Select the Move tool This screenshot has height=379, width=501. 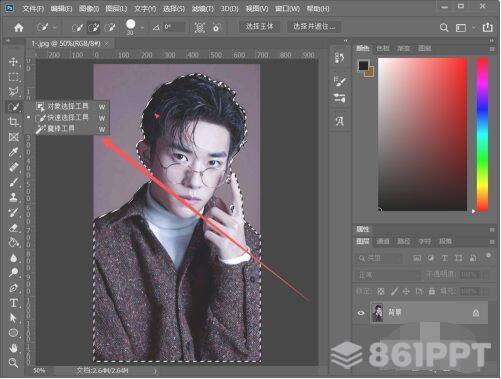13,62
